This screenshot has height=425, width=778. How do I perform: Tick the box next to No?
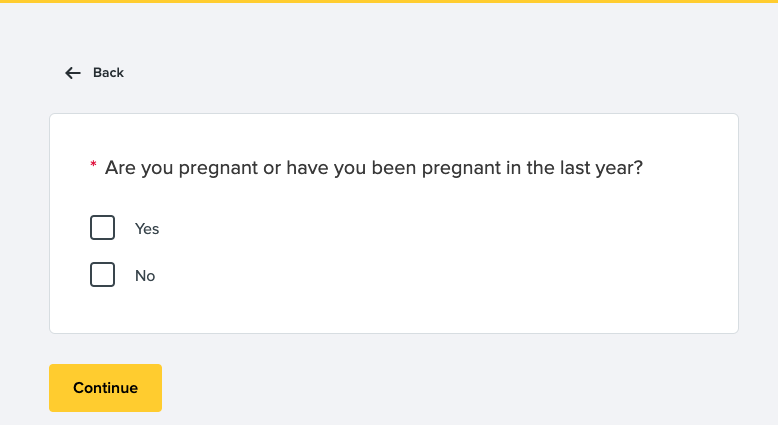(x=103, y=275)
